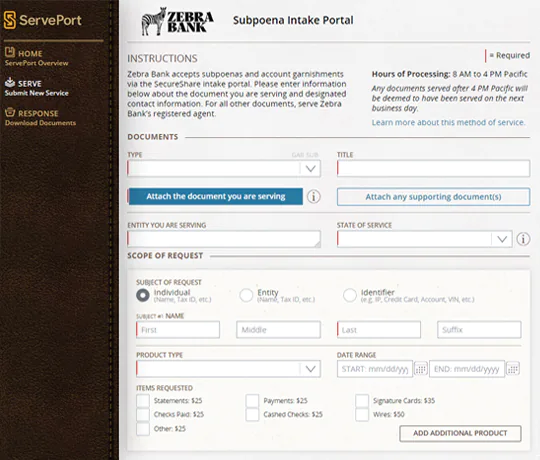Click the Hours of Processing text
Image resolution: width=540 pixels, height=460 pixels.
point(449,74)
